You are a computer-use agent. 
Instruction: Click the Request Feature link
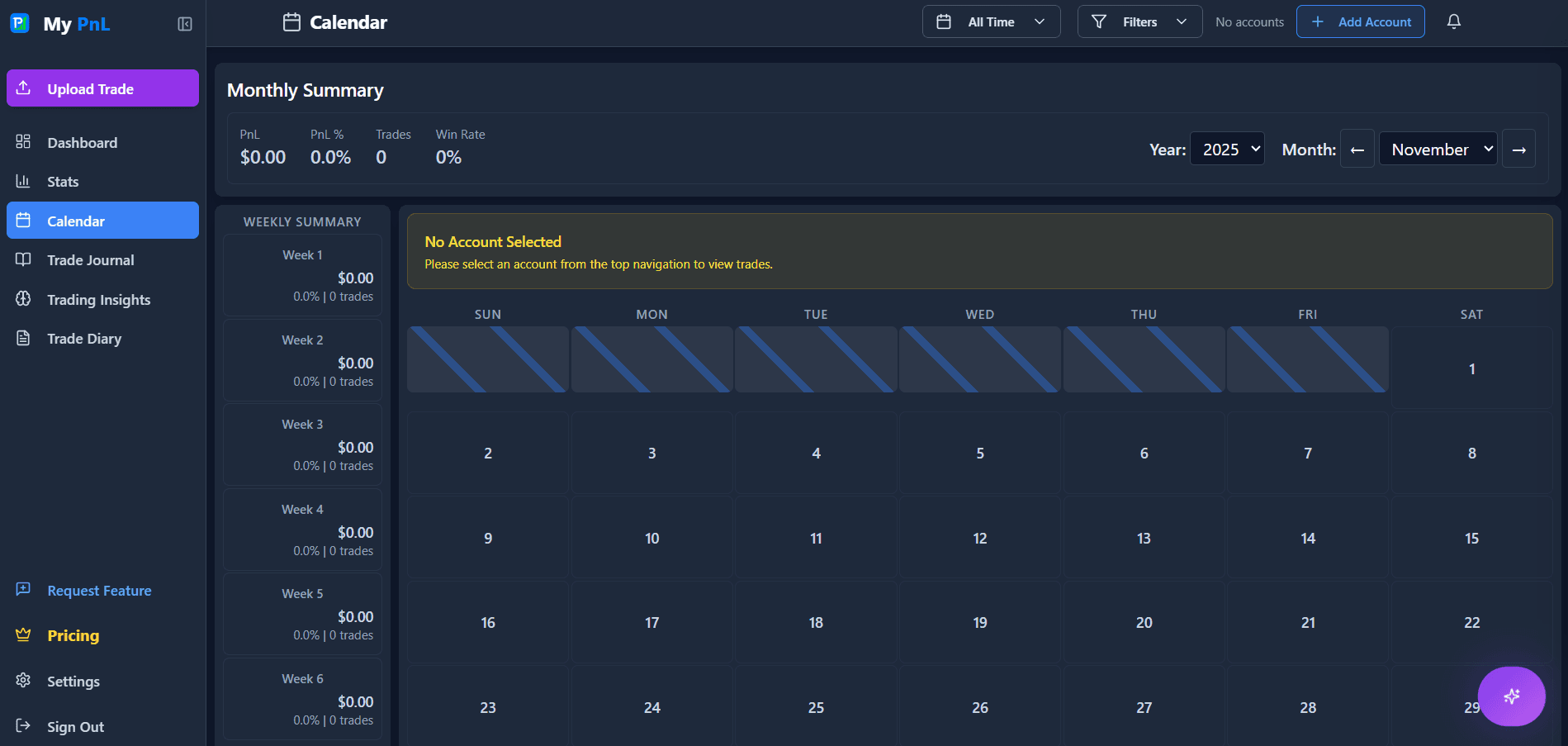pos(99,590)
